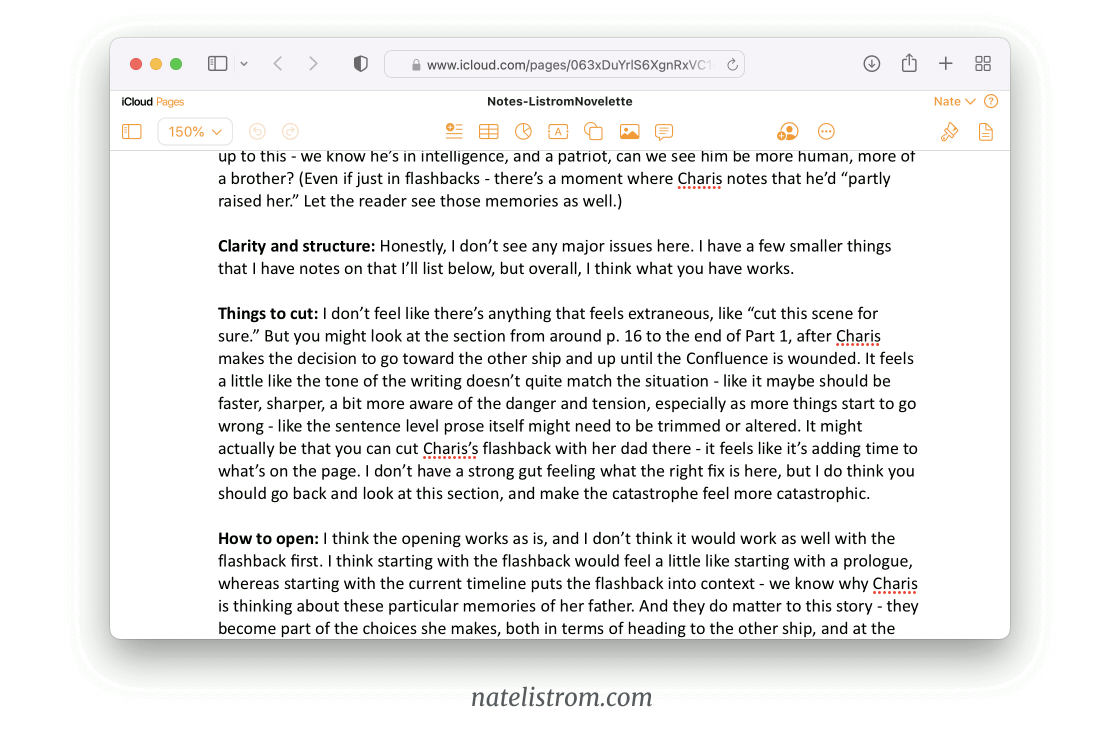Click the word 'Confluence'

726,358
